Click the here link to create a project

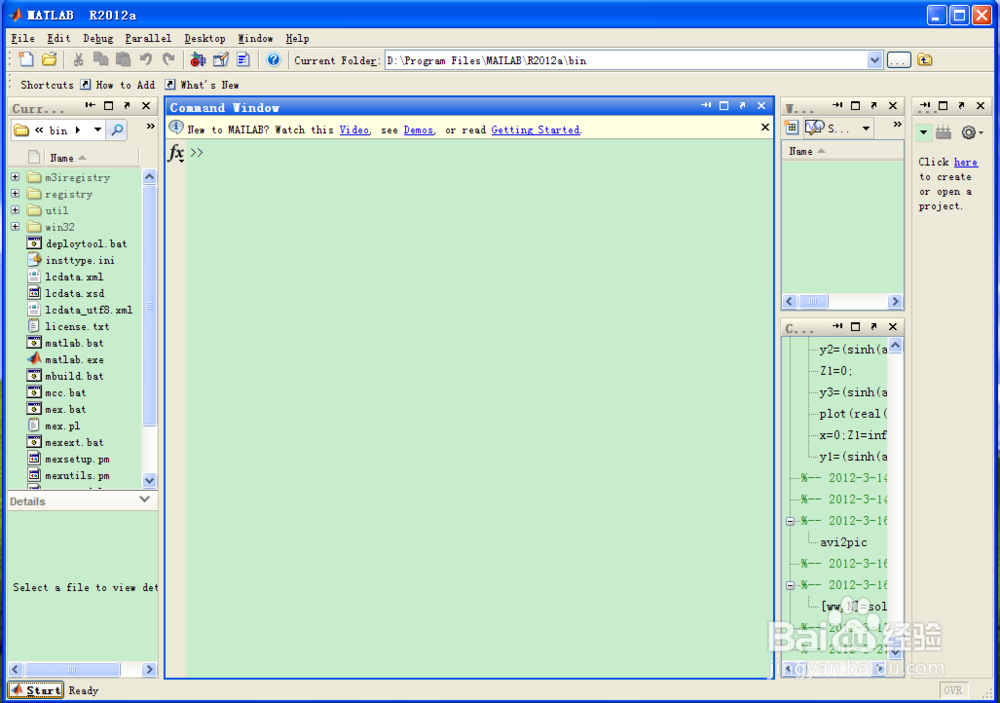pyautogui.click(x=966, y=162)
